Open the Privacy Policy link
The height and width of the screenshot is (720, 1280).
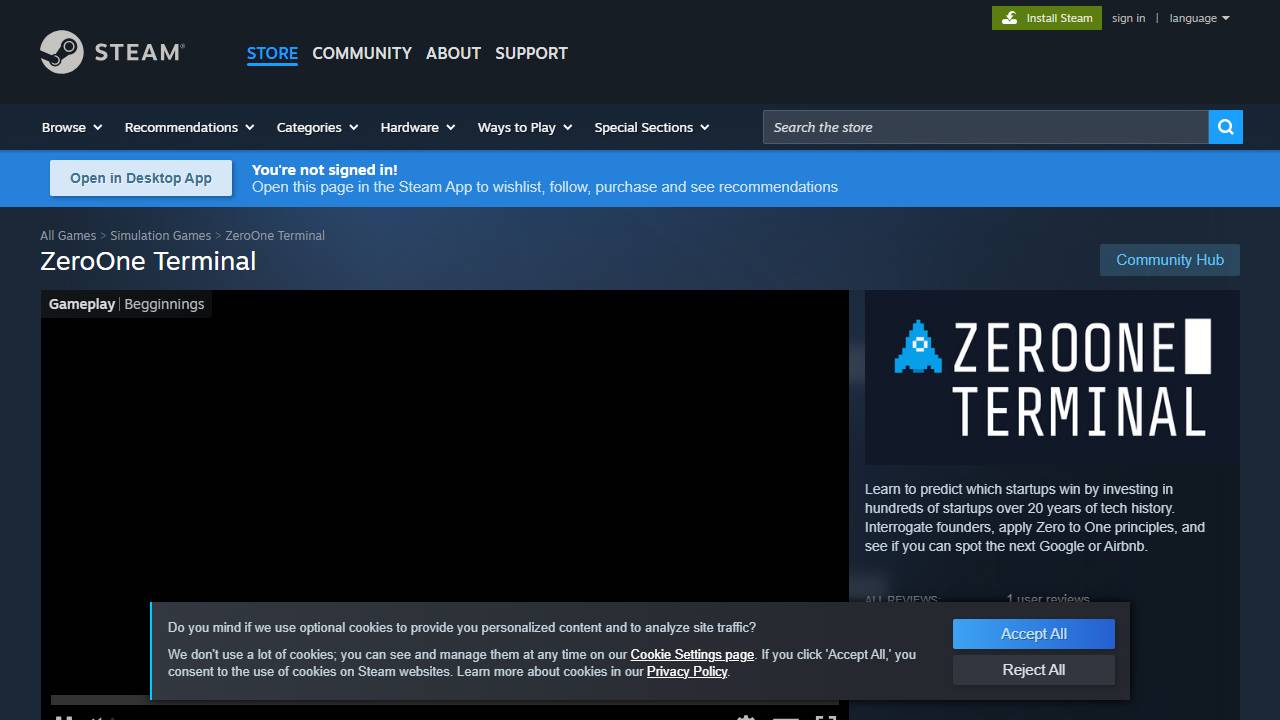point(687,672)
